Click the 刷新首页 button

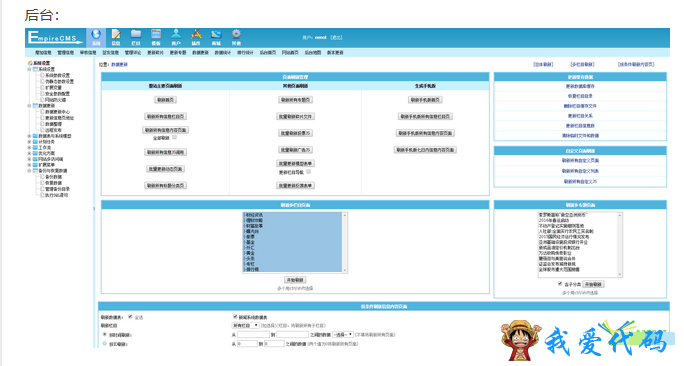tap(165, 100)
